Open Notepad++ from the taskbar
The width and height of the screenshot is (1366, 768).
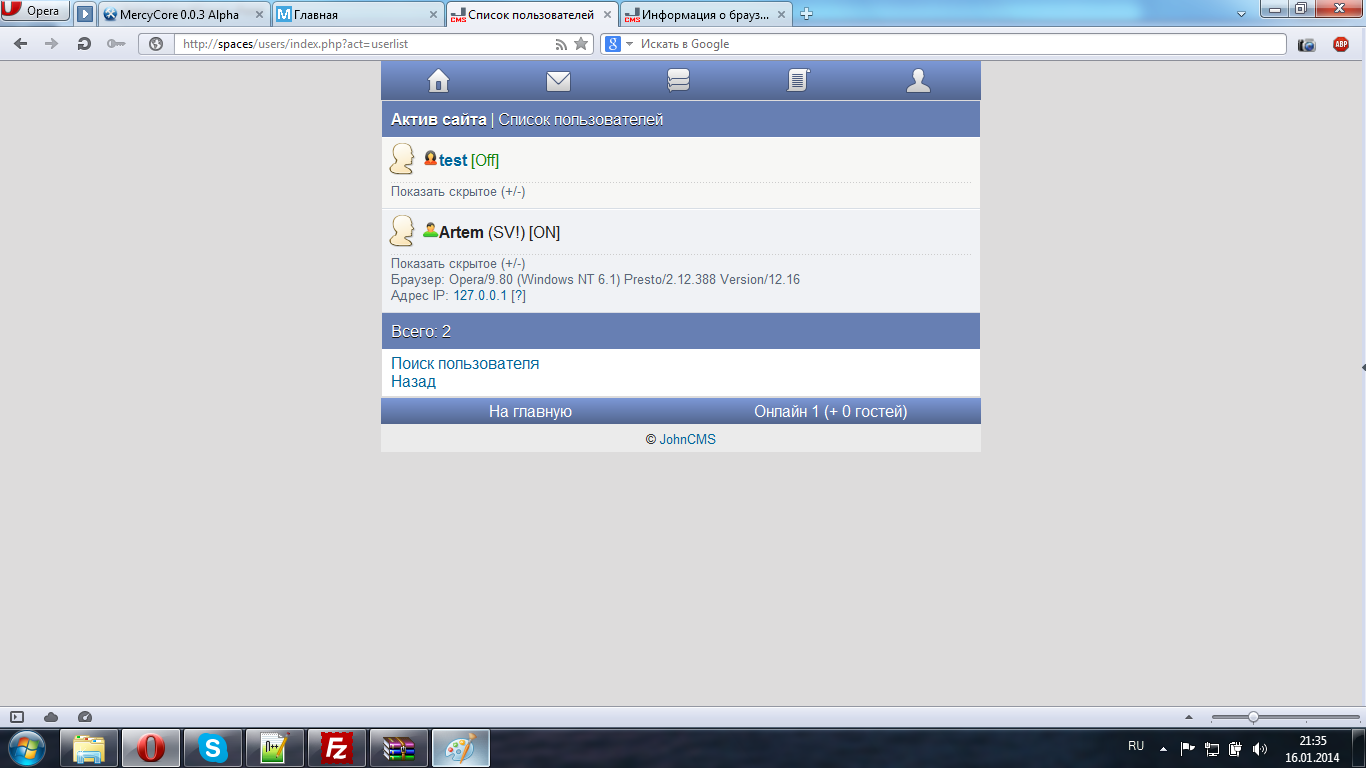coord(275,748)
